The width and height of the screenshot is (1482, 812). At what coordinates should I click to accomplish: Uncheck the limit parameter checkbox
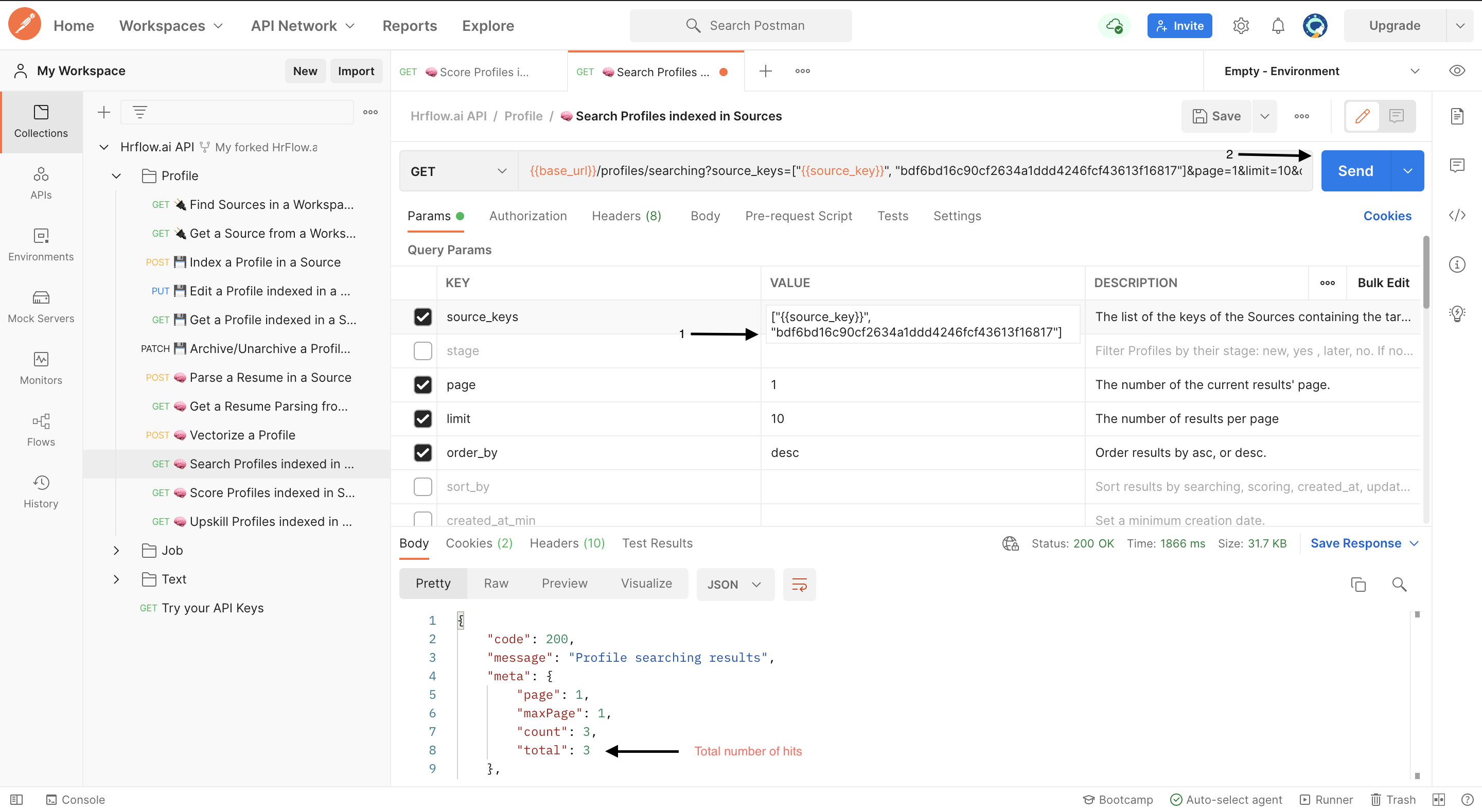423,418
